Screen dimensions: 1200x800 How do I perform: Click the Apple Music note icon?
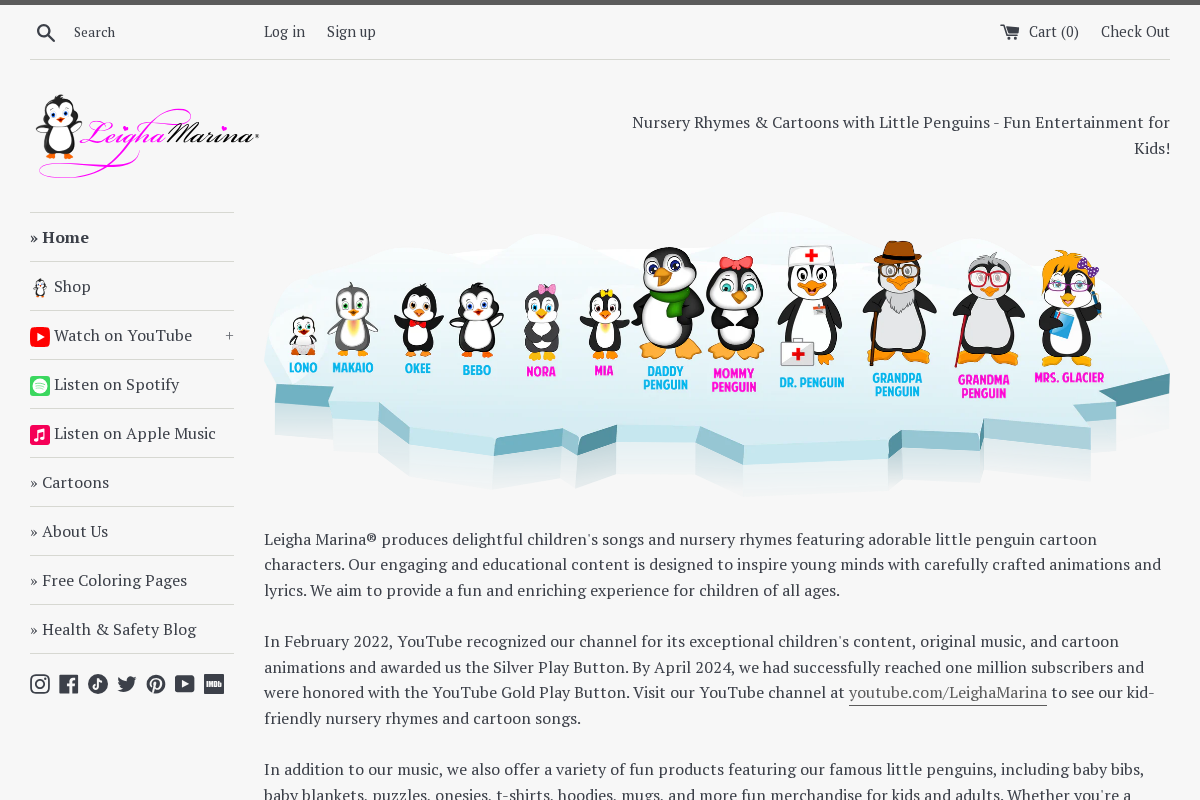(x=40, y=434)
